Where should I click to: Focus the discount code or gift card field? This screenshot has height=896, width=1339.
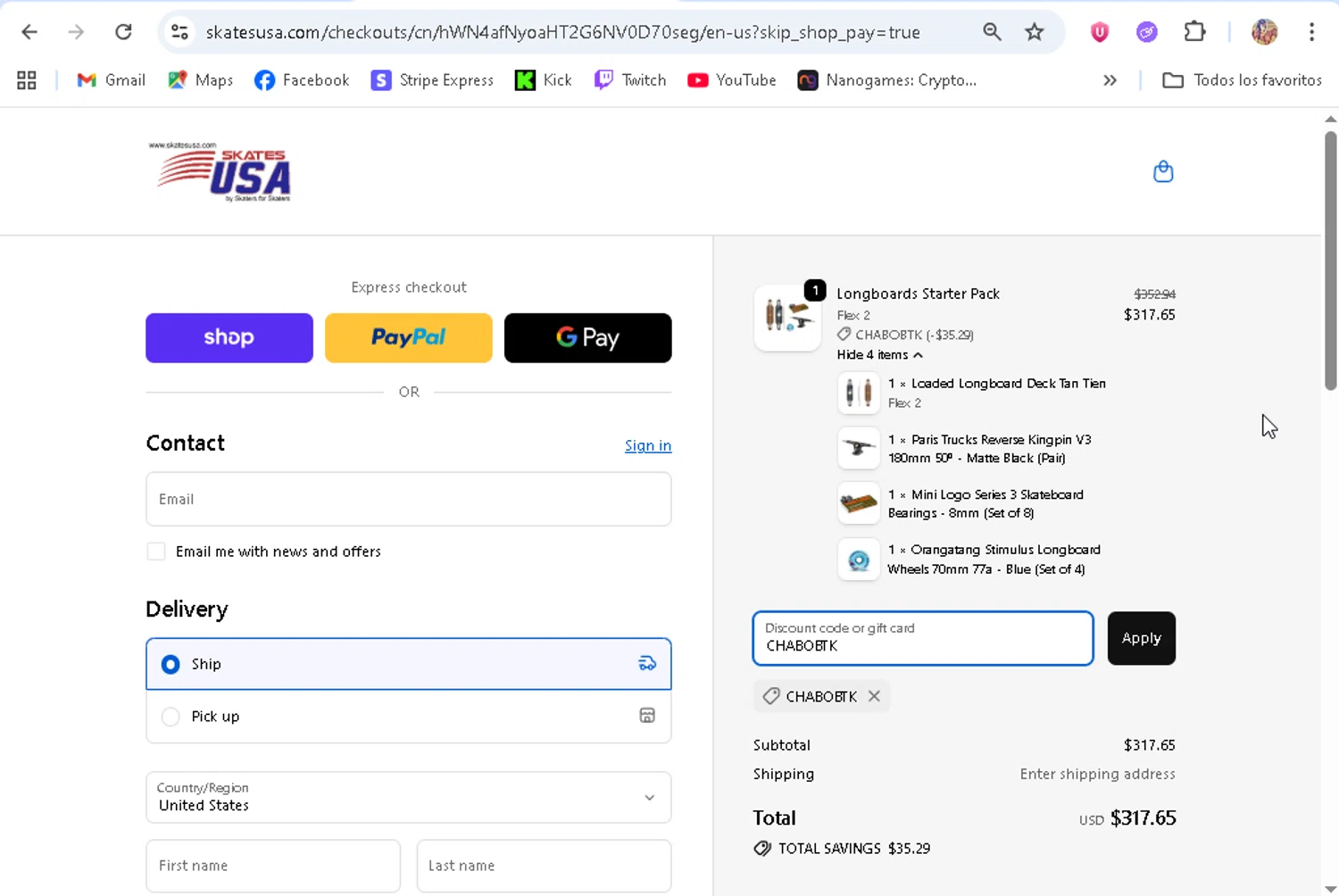point(923,638)
